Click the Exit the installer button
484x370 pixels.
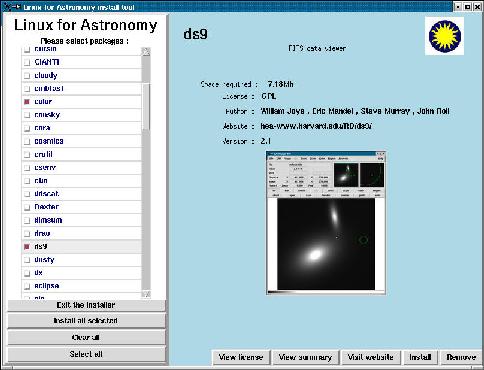86,305
